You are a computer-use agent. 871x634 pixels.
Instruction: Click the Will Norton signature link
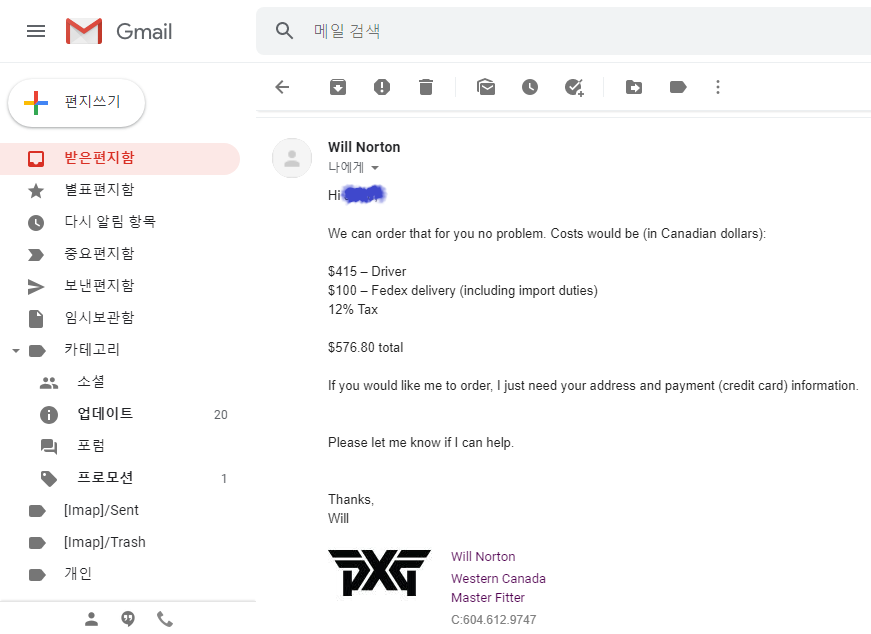[x=483, y=557]
